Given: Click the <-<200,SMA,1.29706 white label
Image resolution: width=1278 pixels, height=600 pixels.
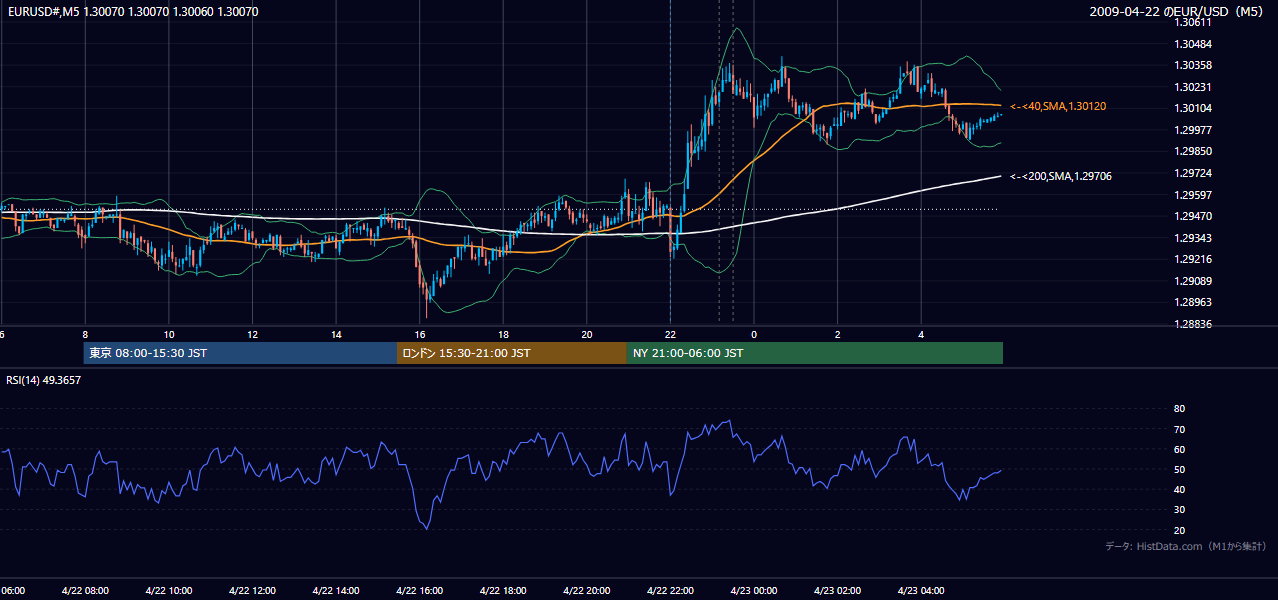Looking at the screenshot, I should click(x=1061, y=176).
